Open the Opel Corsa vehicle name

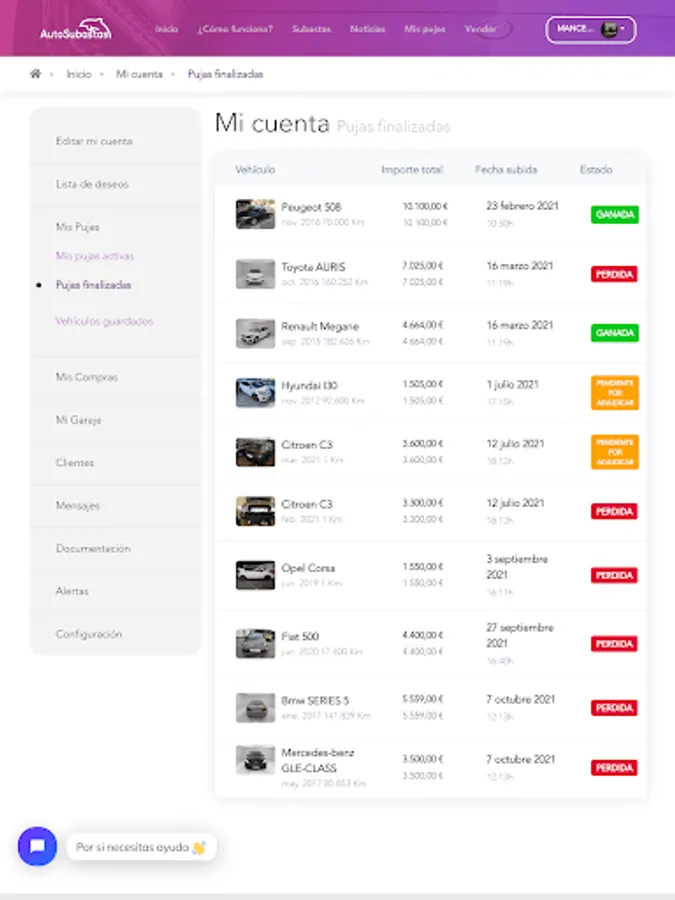(308, 568)
